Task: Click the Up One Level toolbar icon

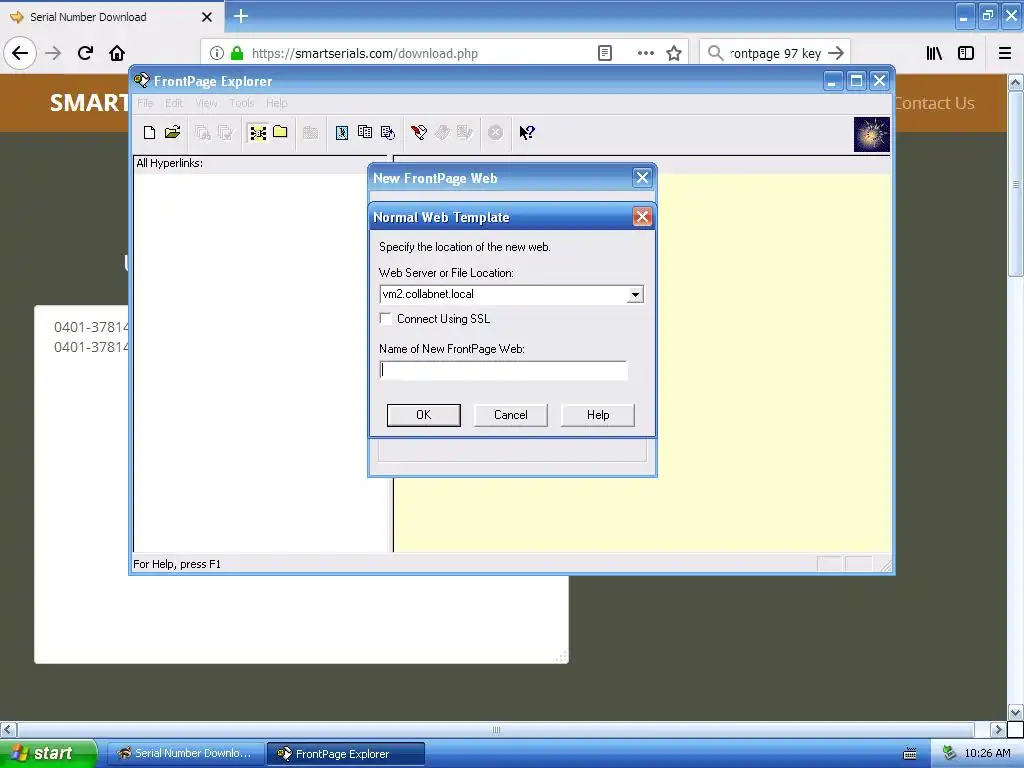Action: click(x=310, y=133)
